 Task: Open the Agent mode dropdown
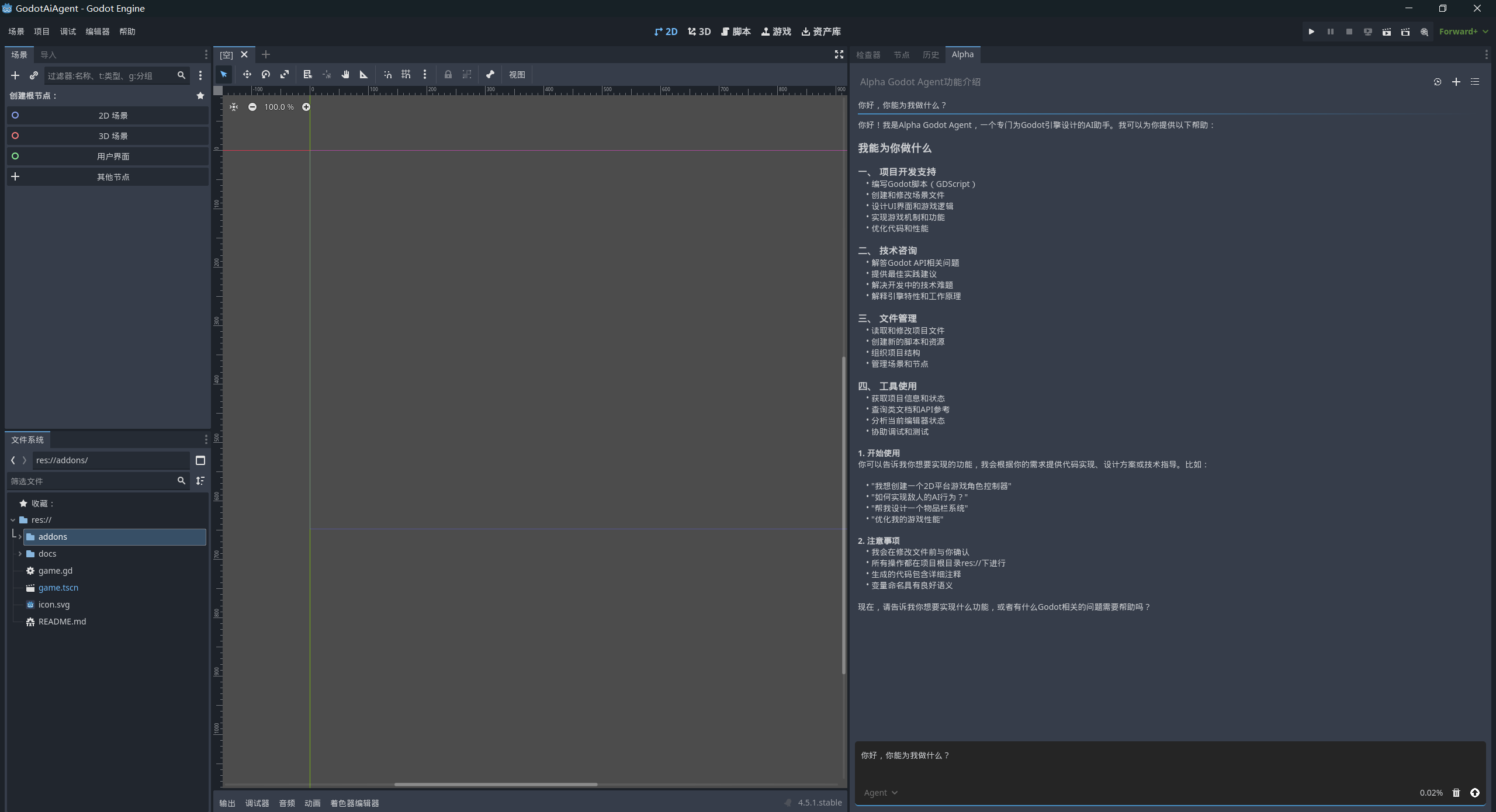(880, 793)
